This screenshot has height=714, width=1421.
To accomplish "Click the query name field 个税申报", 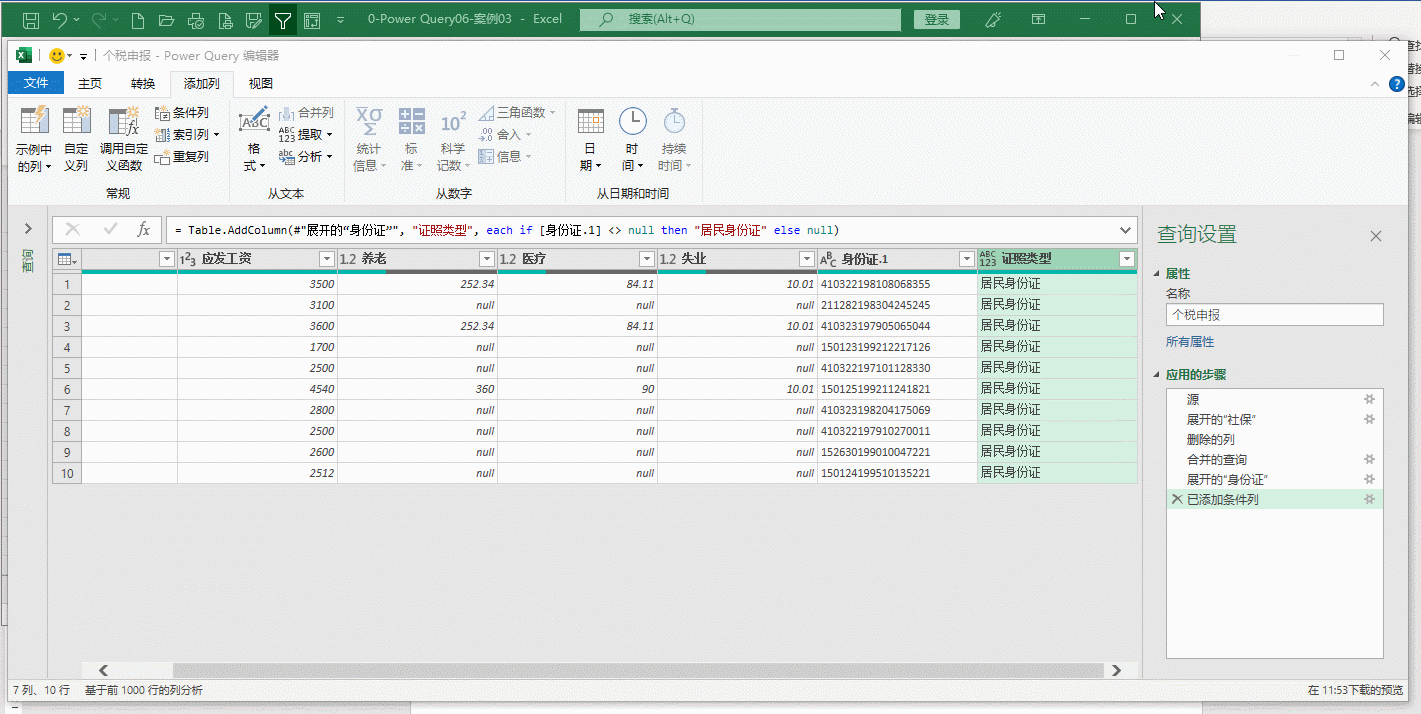I will (x=1274, y=315).
